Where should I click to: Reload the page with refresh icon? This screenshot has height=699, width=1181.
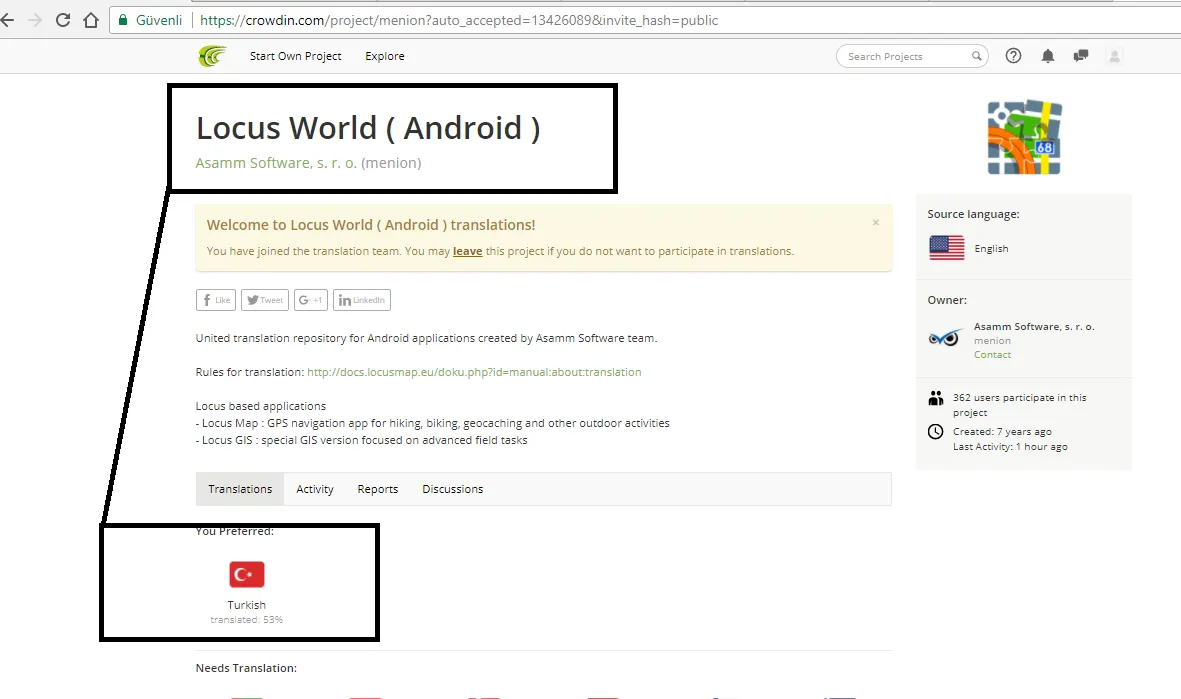coord(63,20)
